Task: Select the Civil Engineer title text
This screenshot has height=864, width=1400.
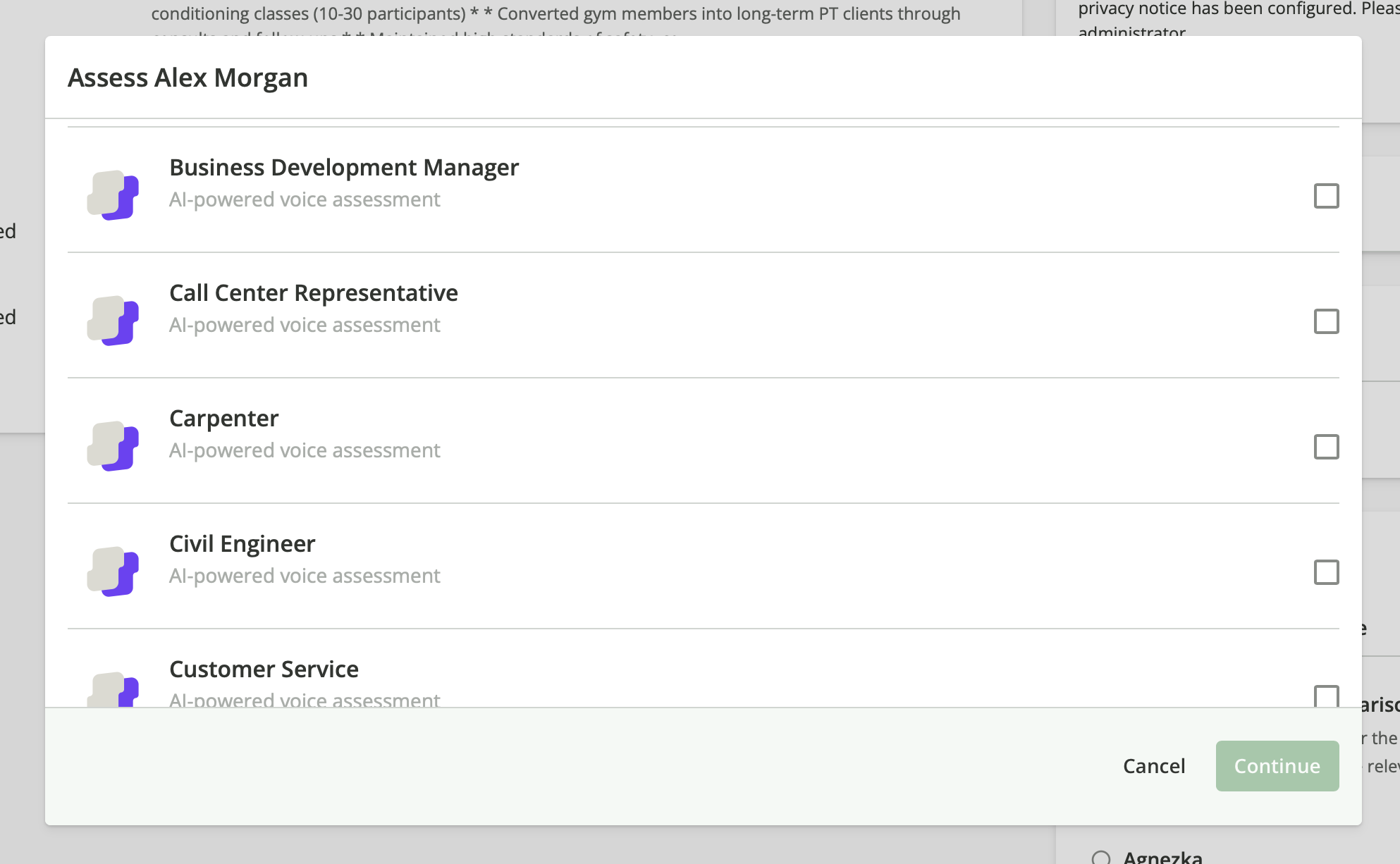Action: [242, 544]
